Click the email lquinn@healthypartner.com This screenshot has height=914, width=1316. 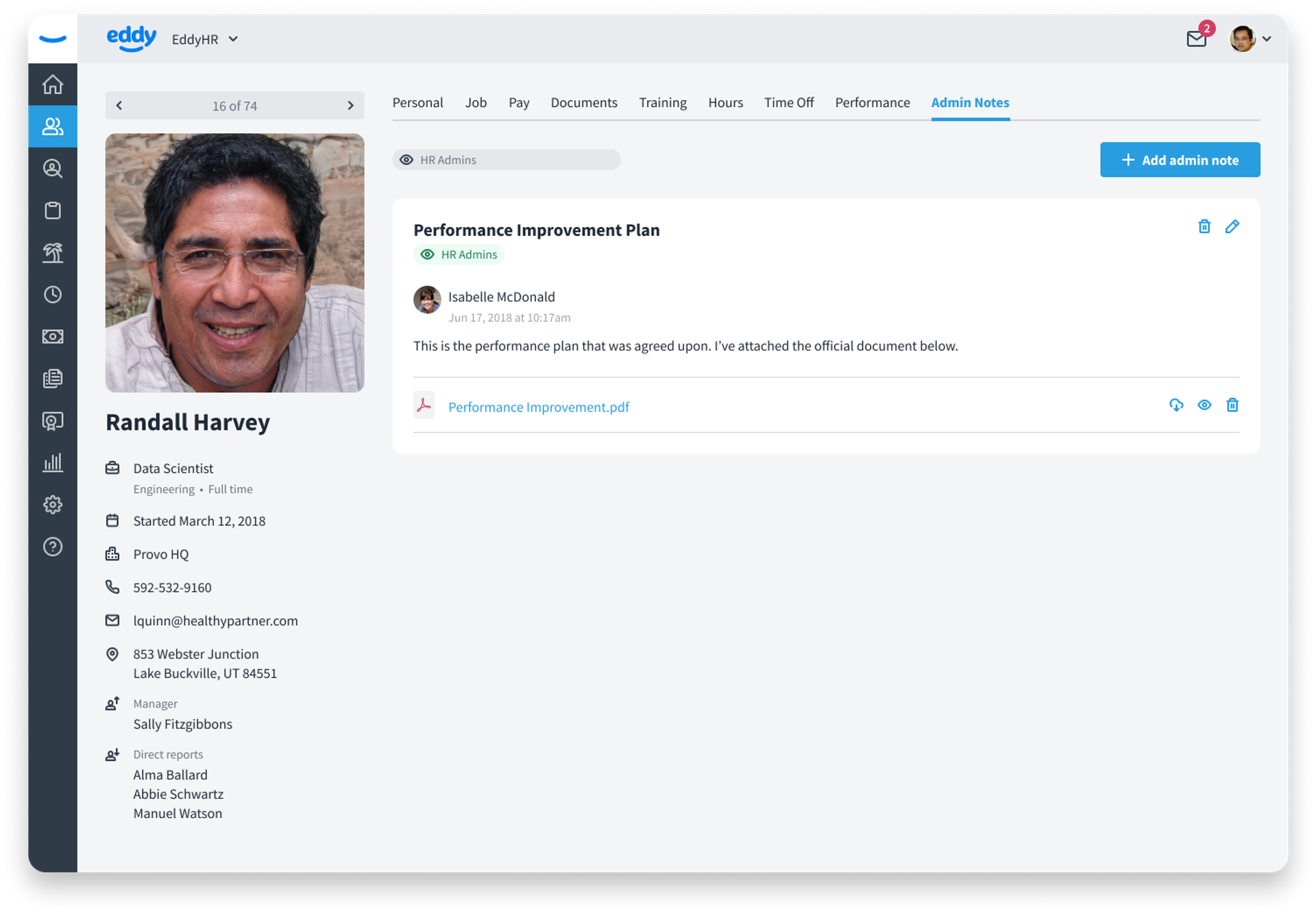(215, 621)
